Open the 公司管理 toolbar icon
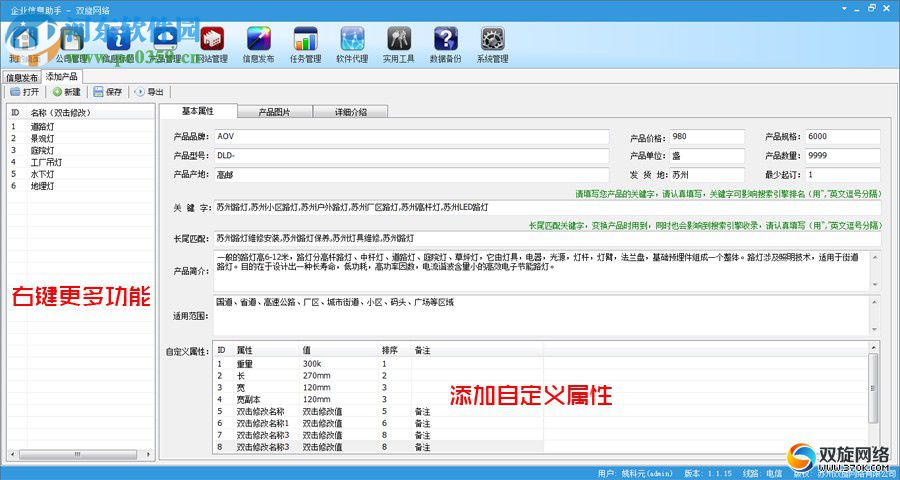 coord(71,44)
